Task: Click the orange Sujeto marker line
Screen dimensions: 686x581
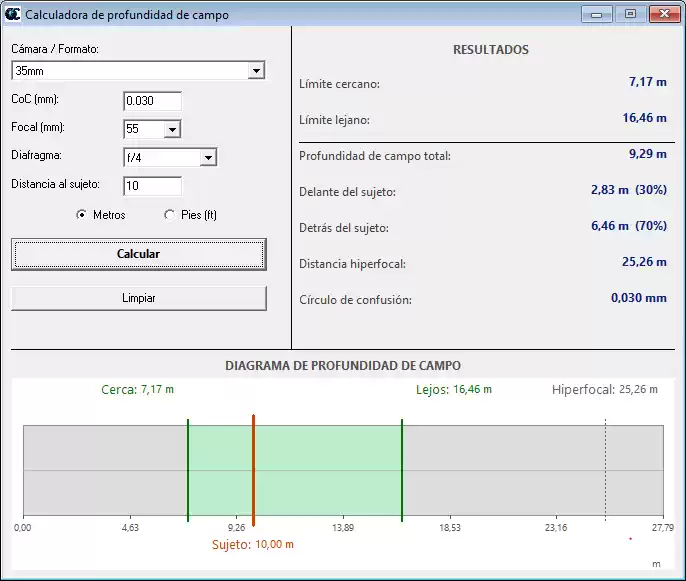Action: (x=253, y=470)
